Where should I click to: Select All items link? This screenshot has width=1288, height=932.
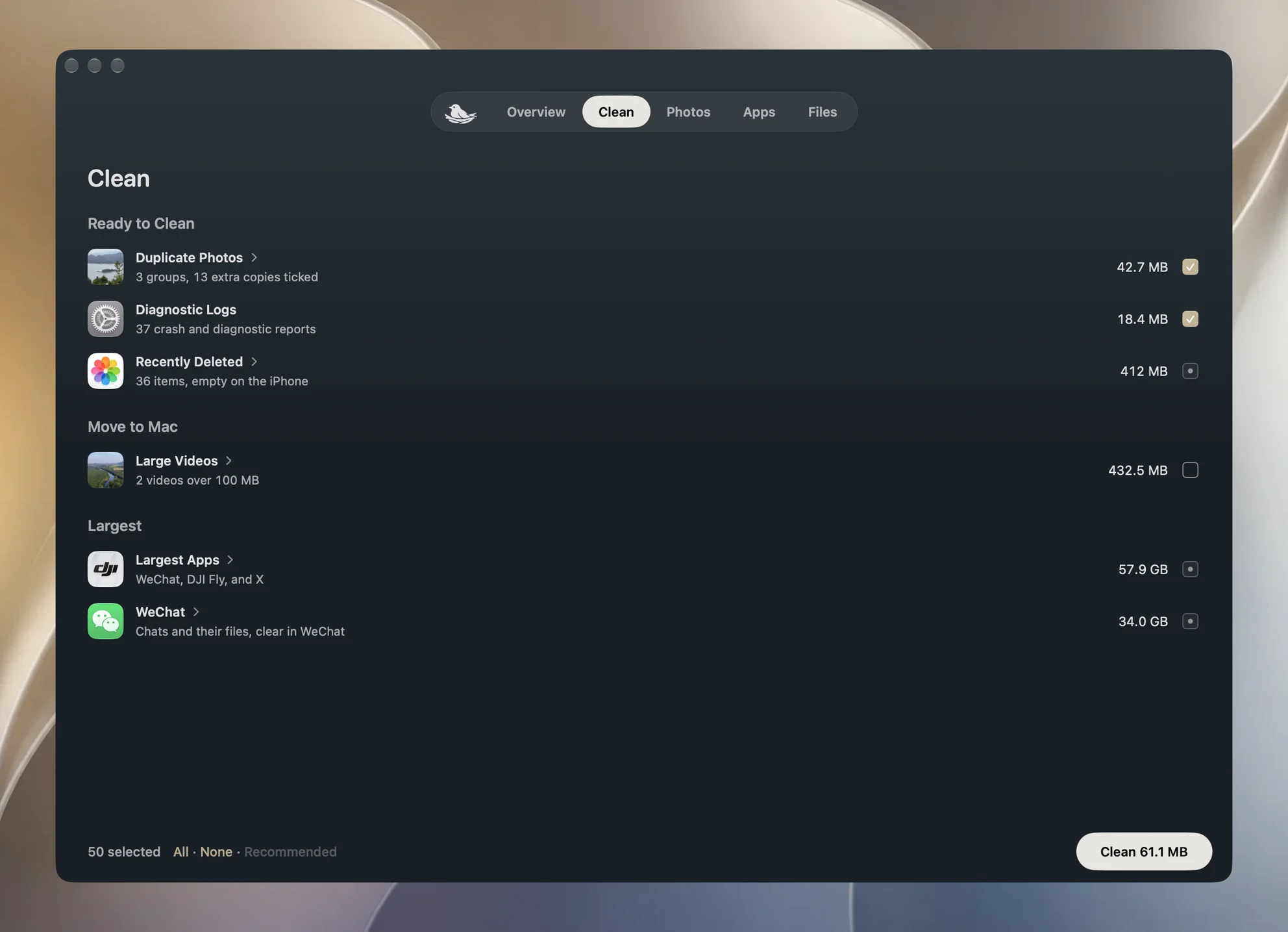point(181,851)
